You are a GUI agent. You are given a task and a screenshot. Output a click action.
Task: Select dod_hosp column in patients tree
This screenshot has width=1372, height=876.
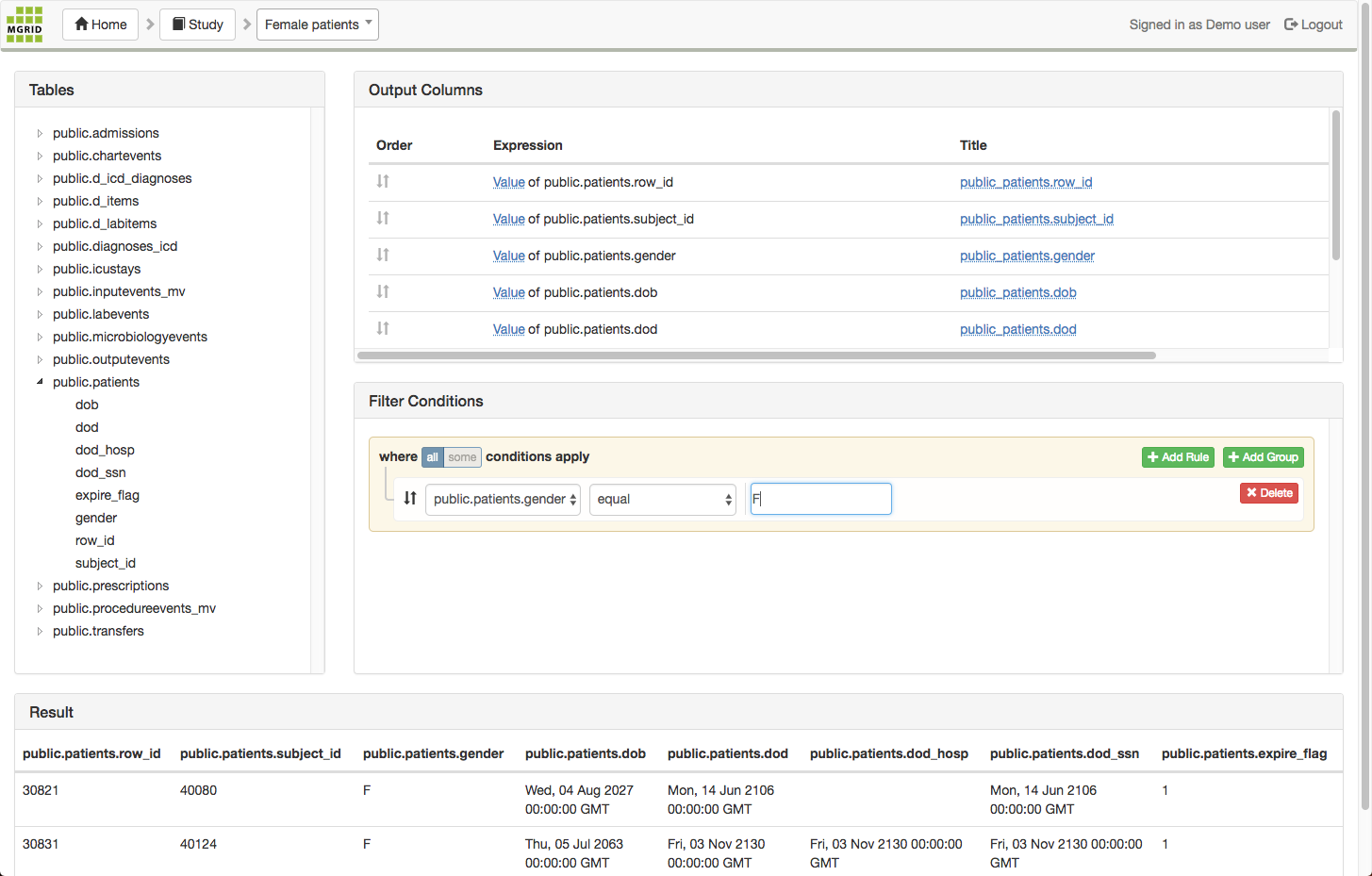tap(105, 450)
